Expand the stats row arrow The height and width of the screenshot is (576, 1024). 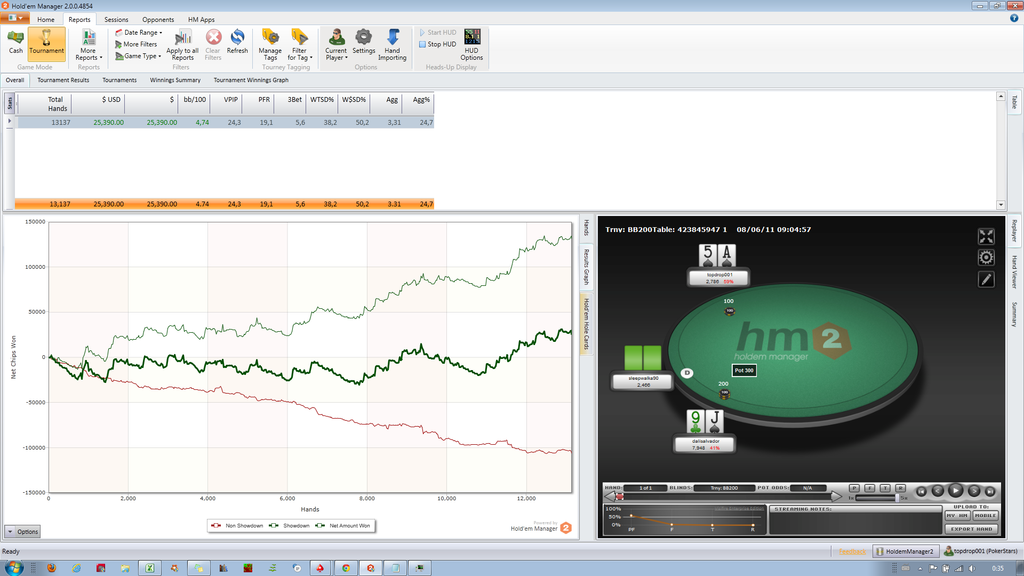[x=9, y=121]
